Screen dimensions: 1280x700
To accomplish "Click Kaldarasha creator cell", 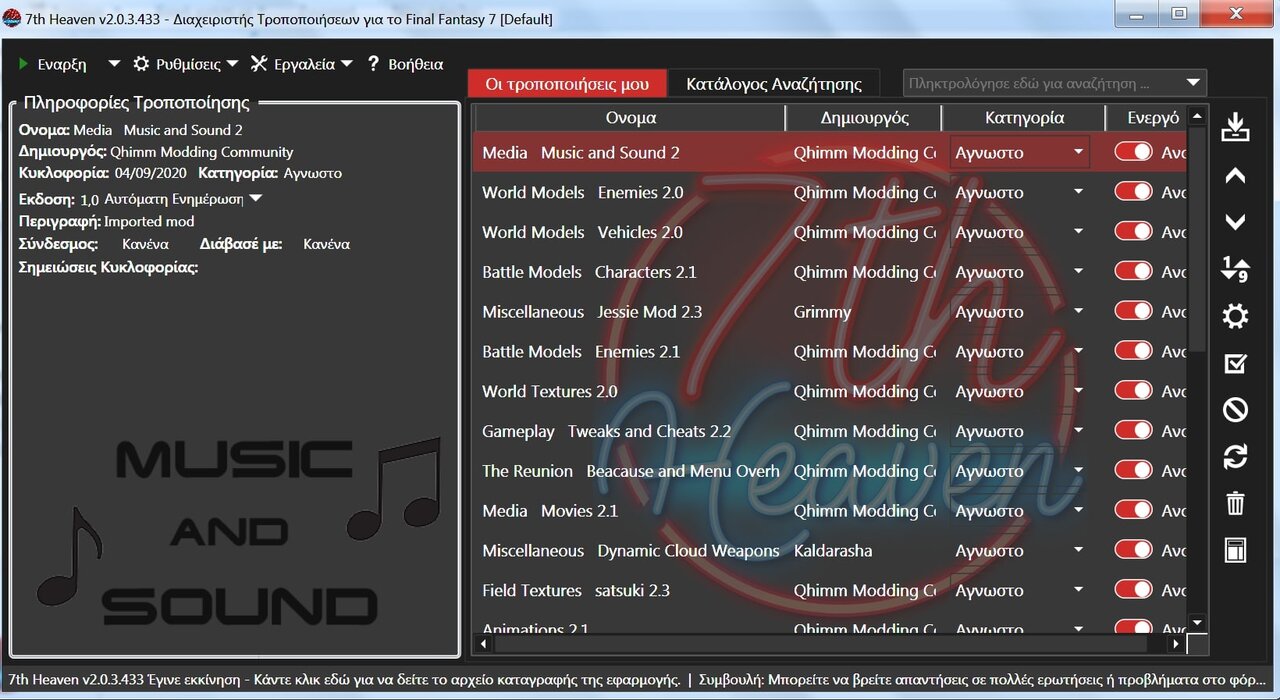I will click(x=832, y=551).
